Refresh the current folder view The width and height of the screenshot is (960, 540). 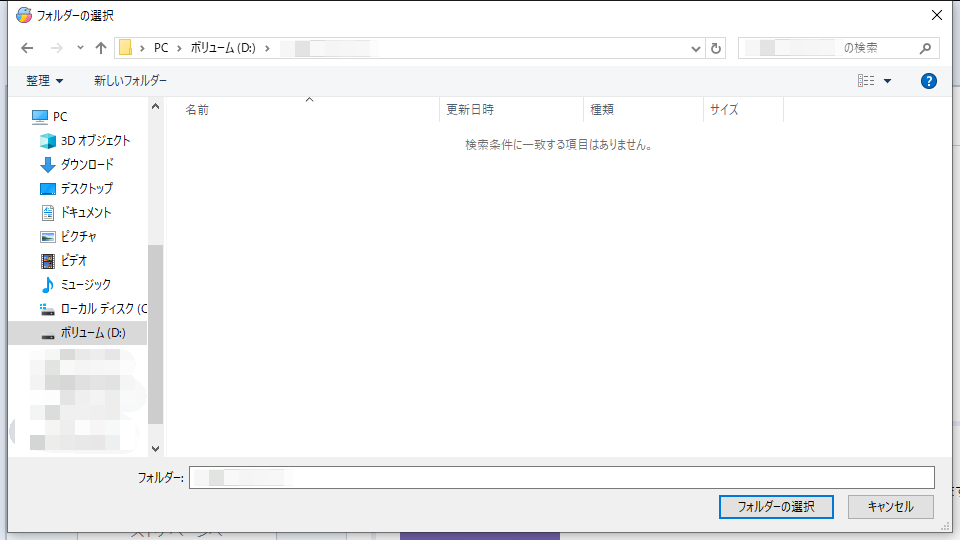point(716,48)
